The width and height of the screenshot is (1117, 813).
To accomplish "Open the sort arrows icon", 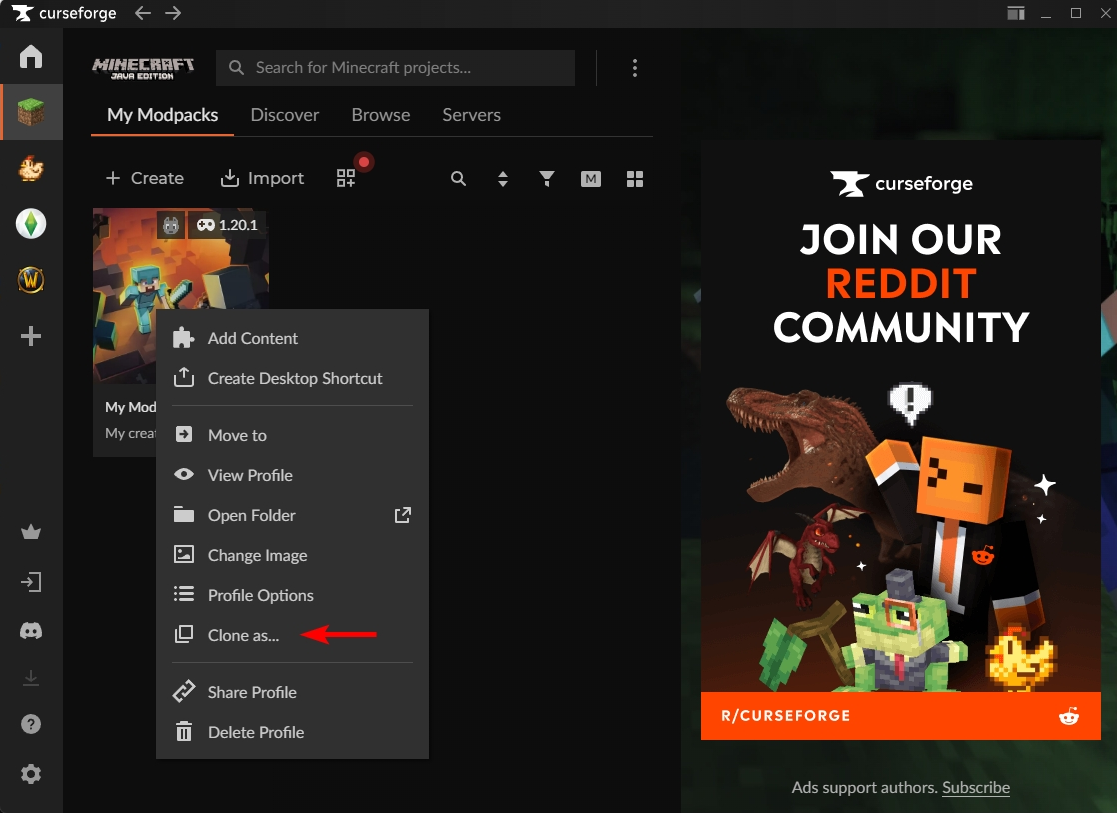I will [503, 179].
